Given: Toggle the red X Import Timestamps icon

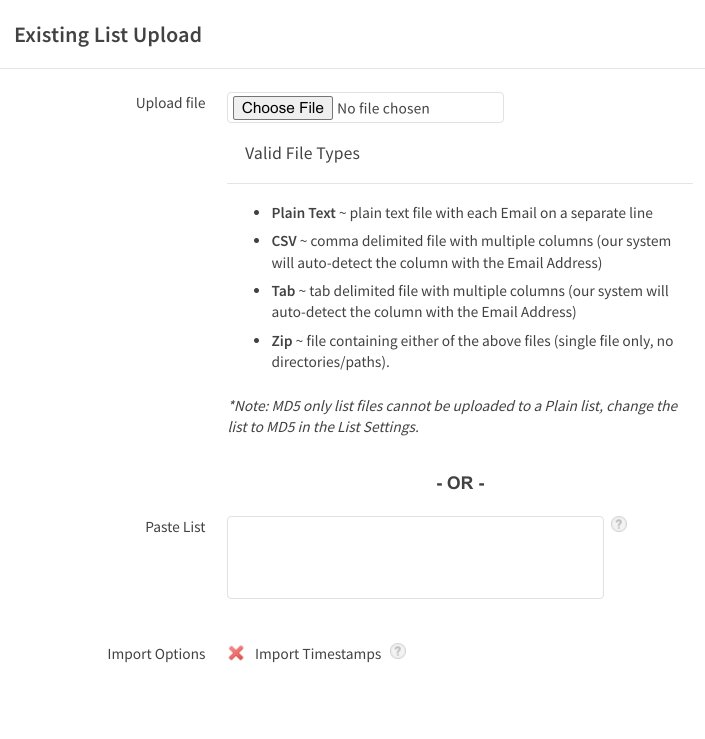Looking at the screenshot, I should tap(236, 653).
